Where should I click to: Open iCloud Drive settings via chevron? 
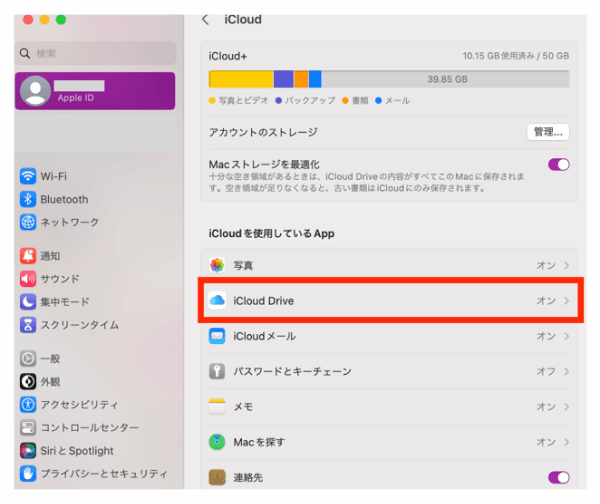[x=567, y=301]
